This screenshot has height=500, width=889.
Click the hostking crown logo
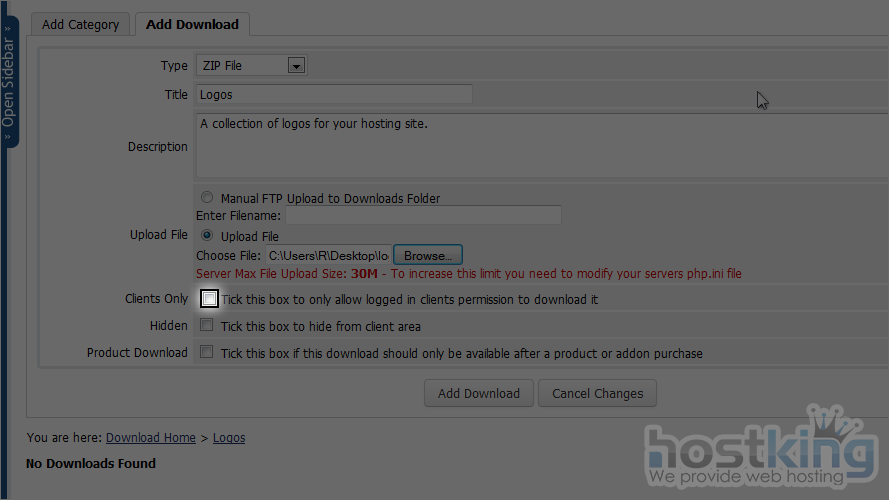[x=759, y=445]
